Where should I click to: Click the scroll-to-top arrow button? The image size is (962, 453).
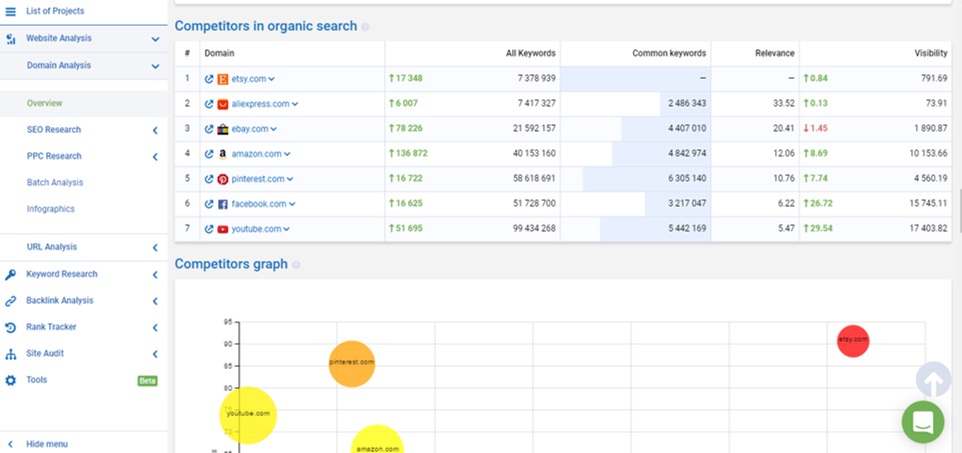933,380
